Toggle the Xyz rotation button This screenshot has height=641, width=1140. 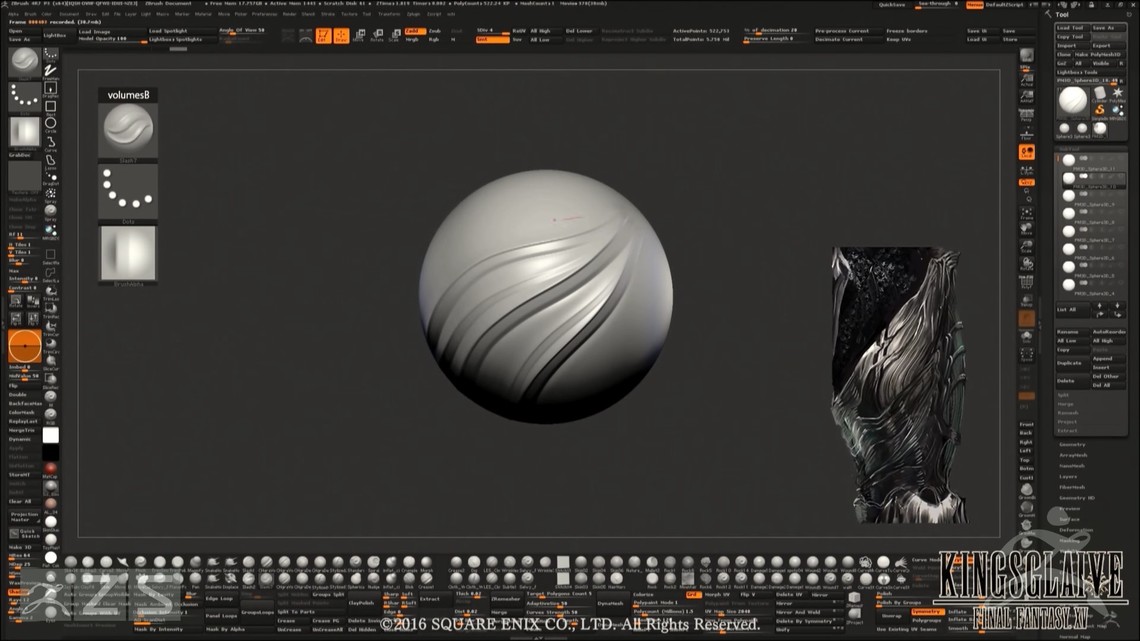click(1027, 182)
